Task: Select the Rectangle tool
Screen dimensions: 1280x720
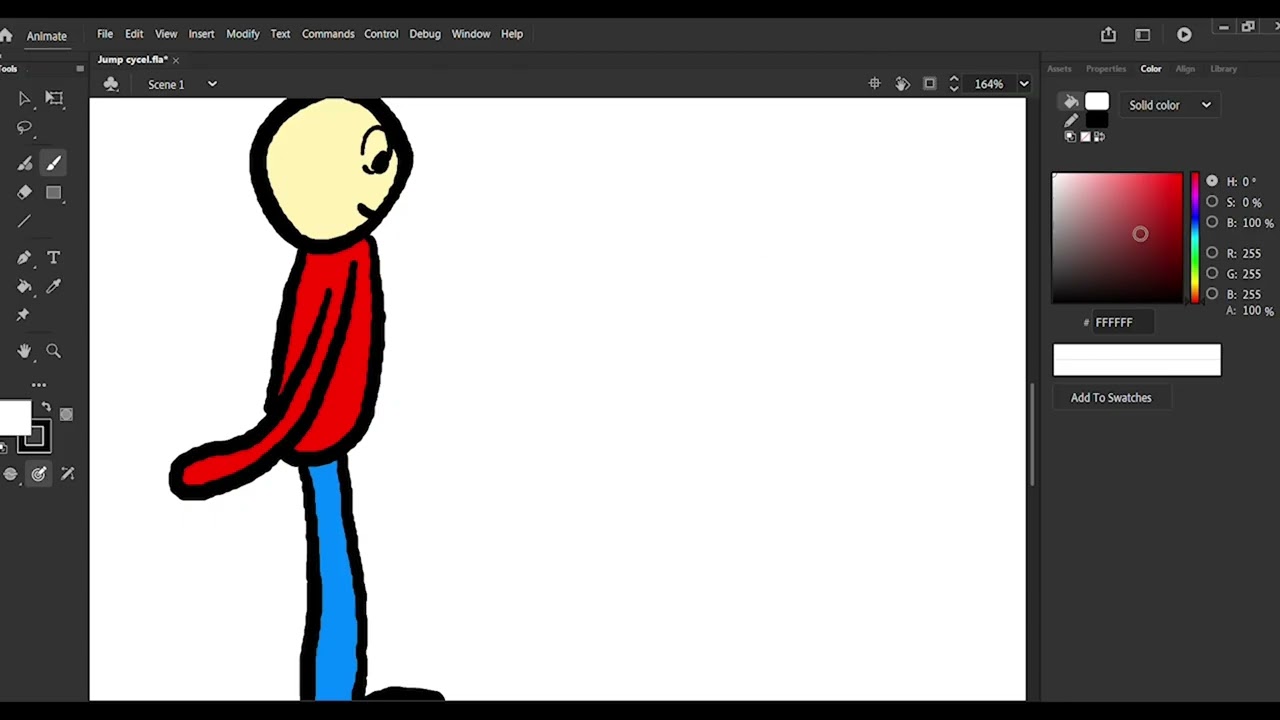Action: pyautogui.click(x=54, y=192)
